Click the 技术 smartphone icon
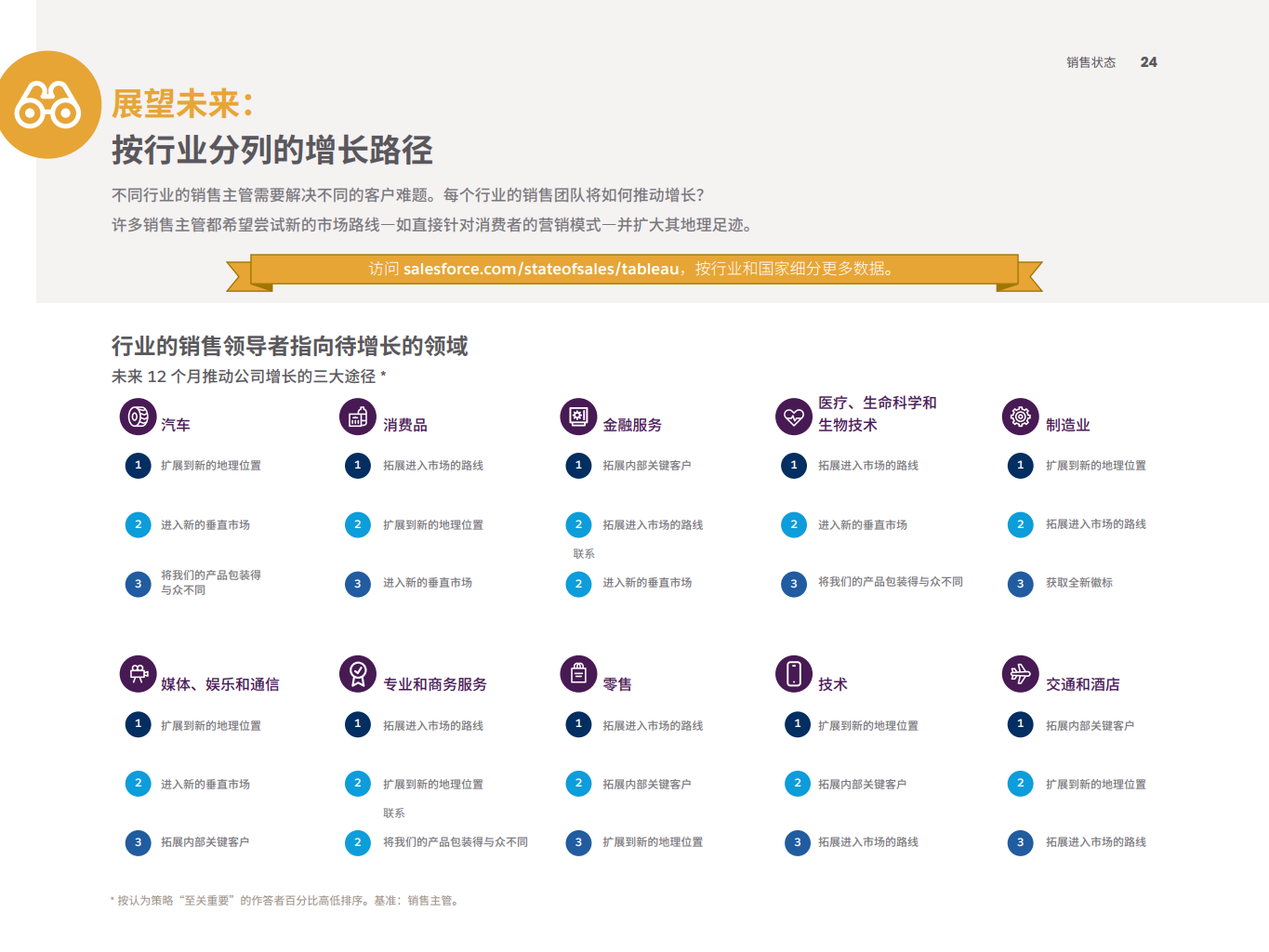 coord(794,674)
